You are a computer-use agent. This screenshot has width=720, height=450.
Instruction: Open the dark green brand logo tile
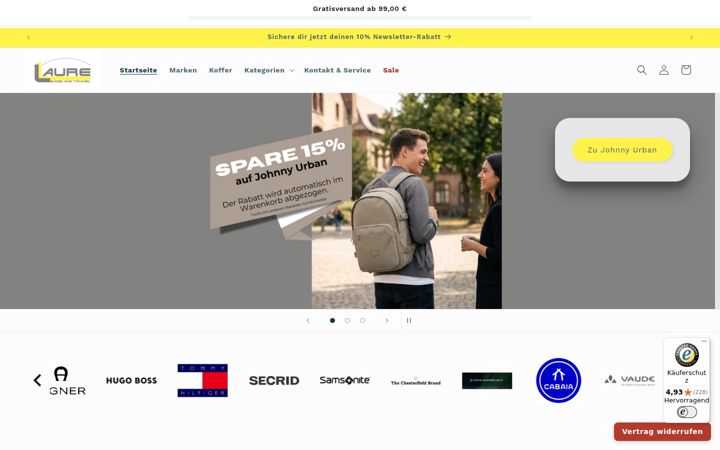coord(487,381)
